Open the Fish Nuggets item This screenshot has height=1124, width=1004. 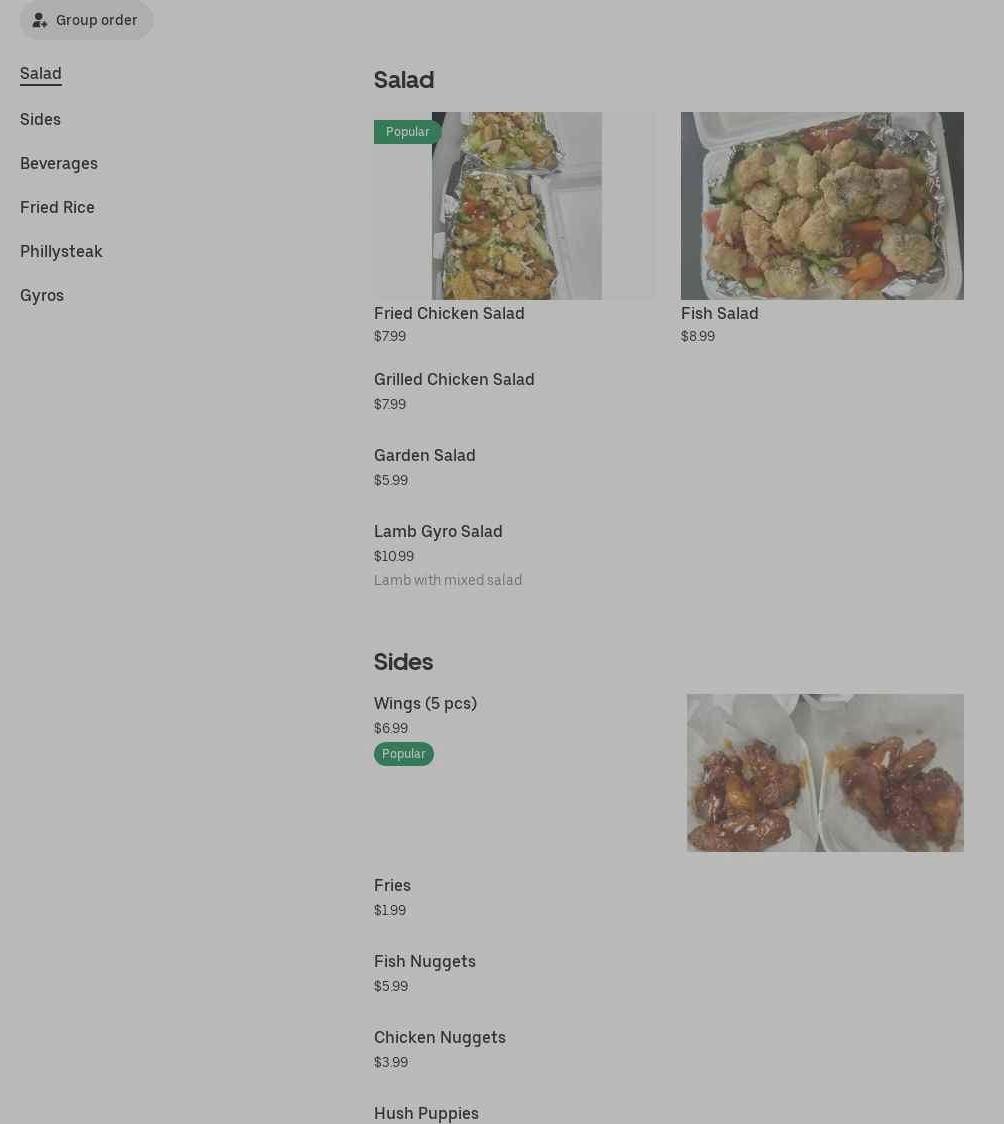[x=425, y=973]
